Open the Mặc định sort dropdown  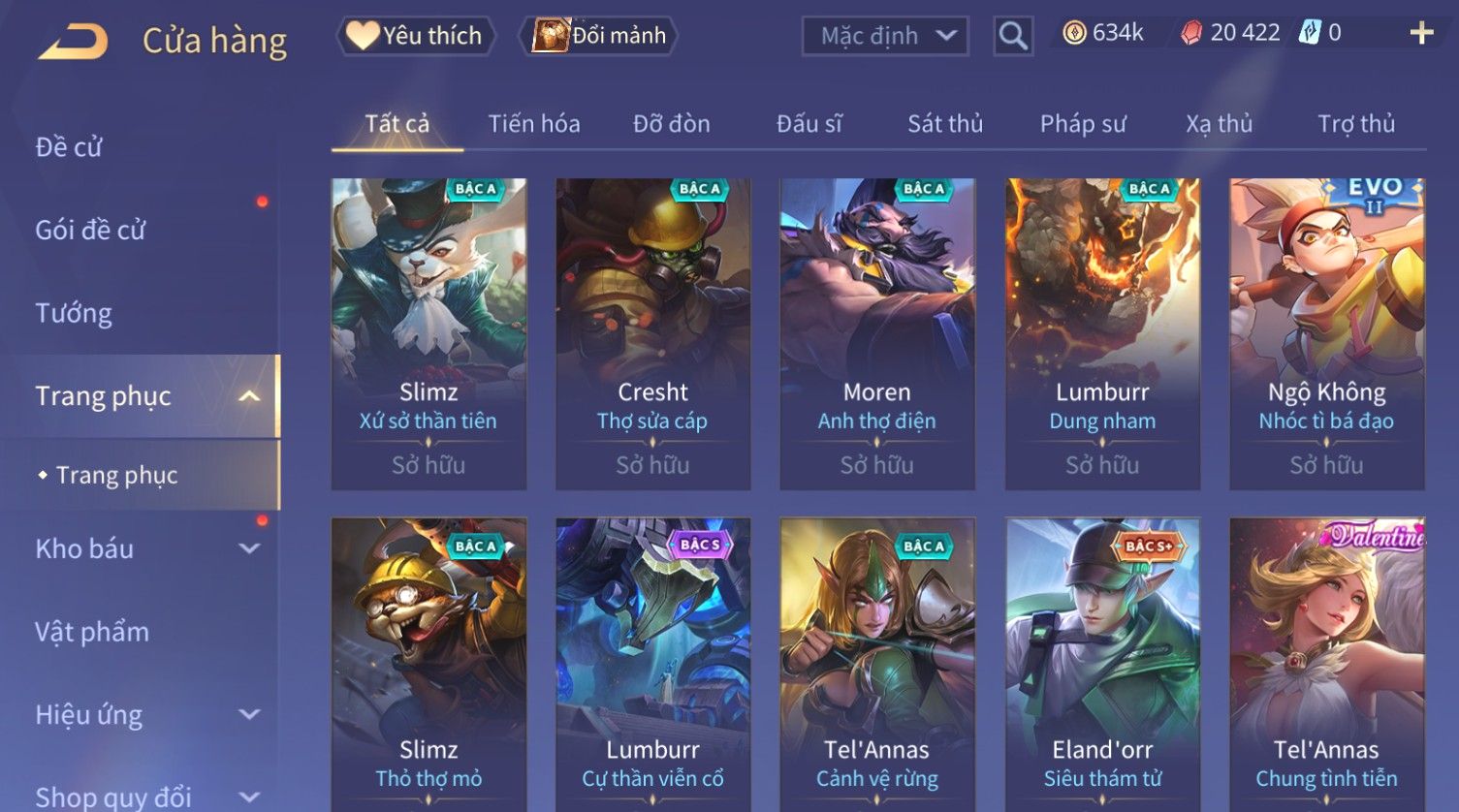click(x=885, y=36)
